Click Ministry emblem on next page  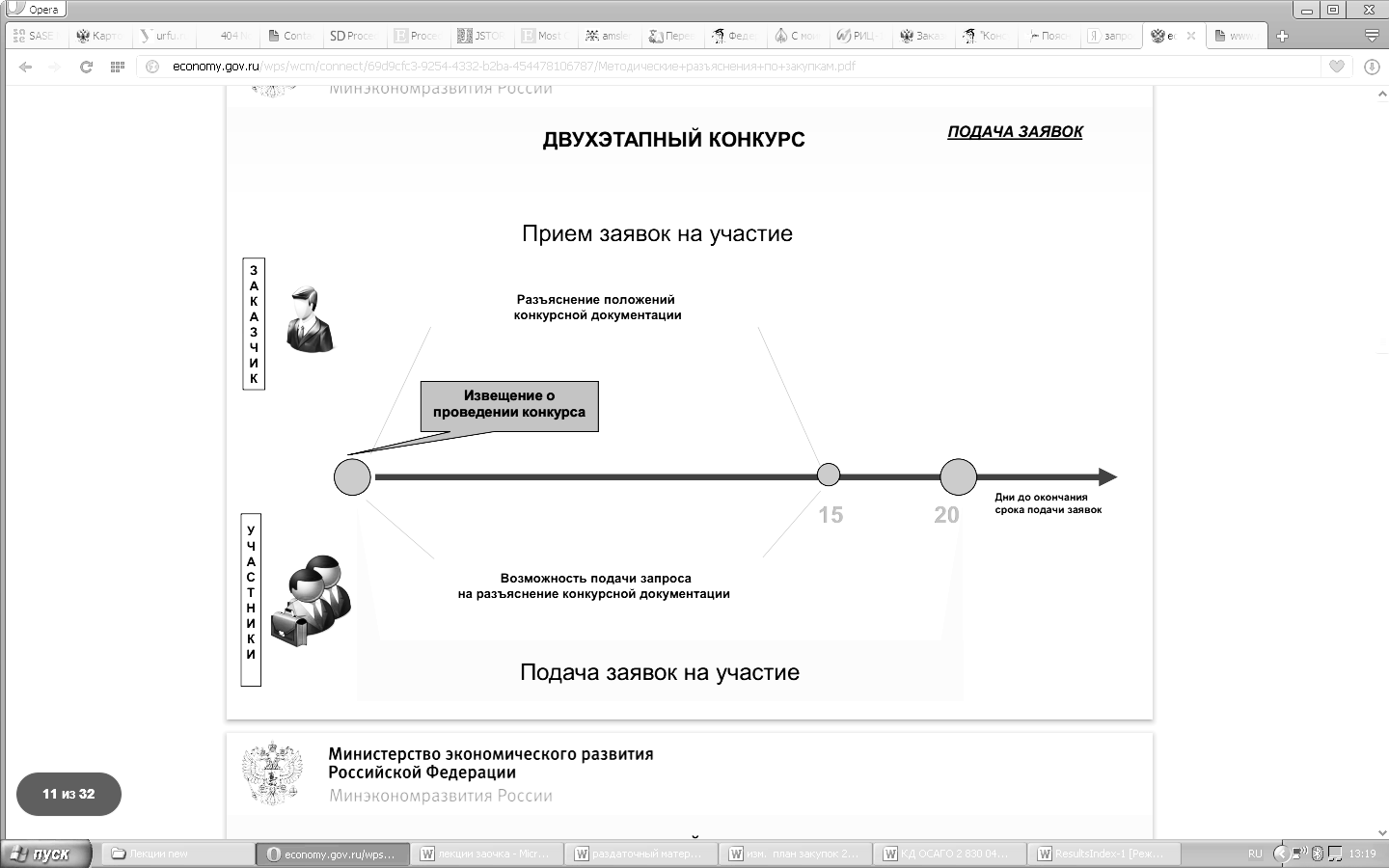274,773
